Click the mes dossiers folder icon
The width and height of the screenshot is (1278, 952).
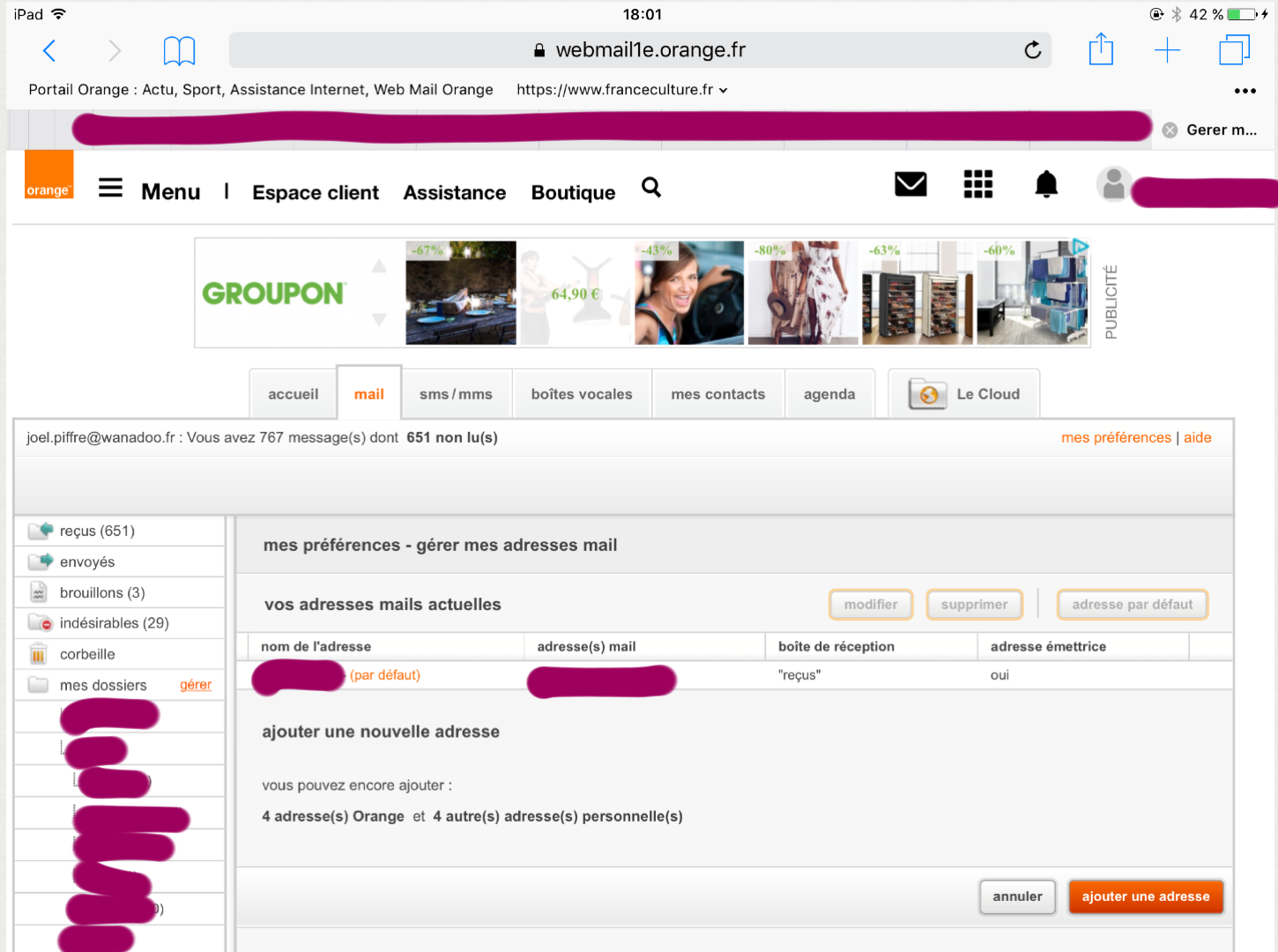click(x=38, y=685)
